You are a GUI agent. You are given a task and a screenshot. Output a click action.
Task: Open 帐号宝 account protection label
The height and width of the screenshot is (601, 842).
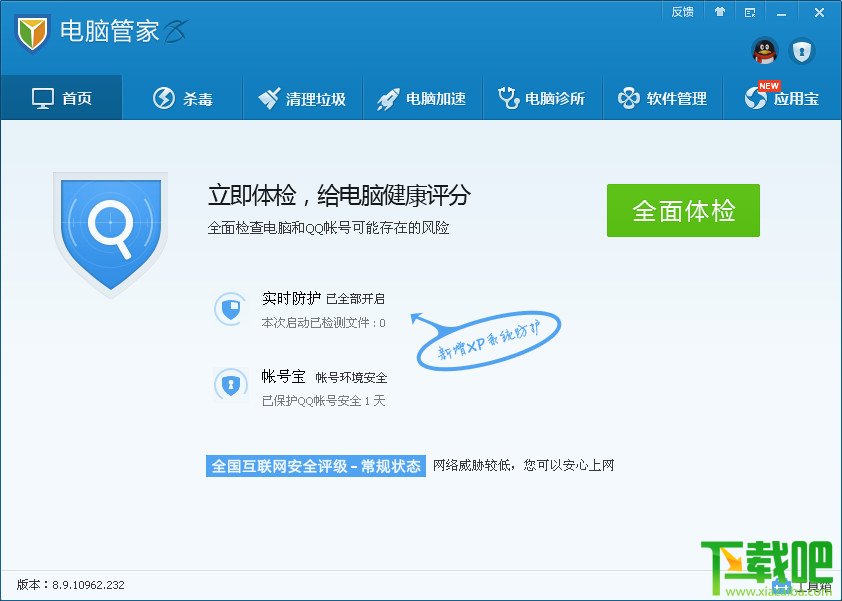tap(284, 376)
